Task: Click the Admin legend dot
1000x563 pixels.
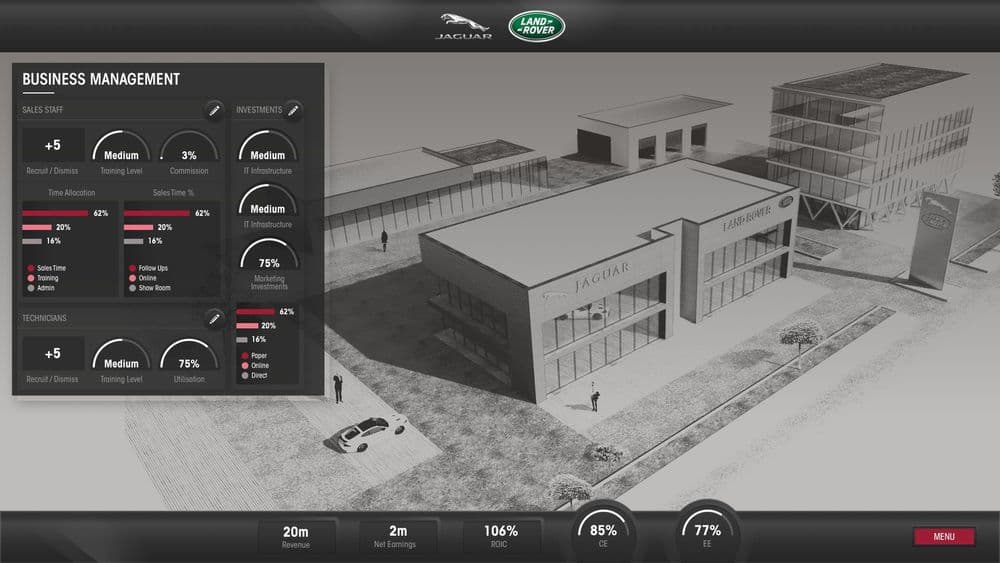Action: pos(31,288)
